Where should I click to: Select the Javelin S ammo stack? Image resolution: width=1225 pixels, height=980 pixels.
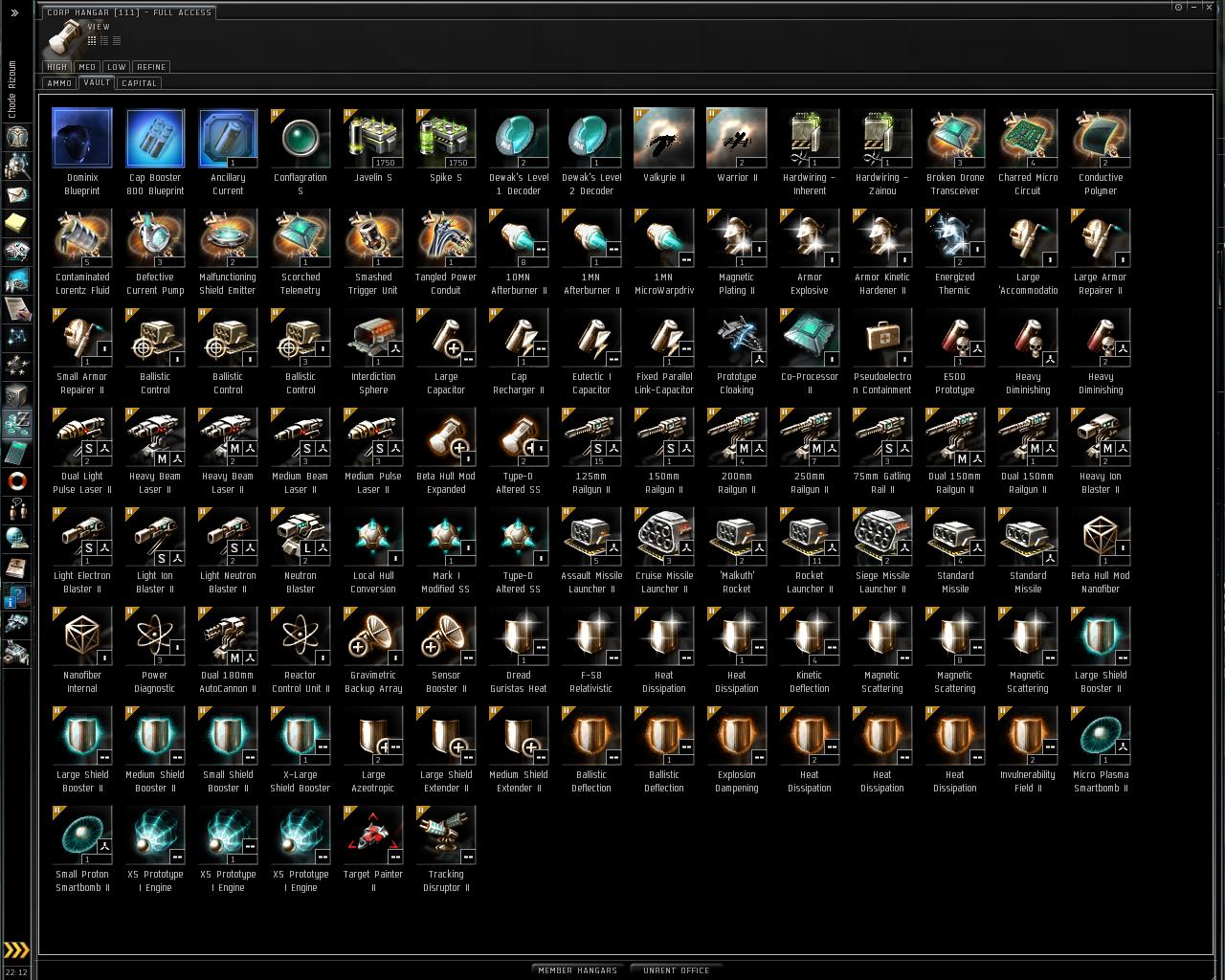tap(373, 152)
